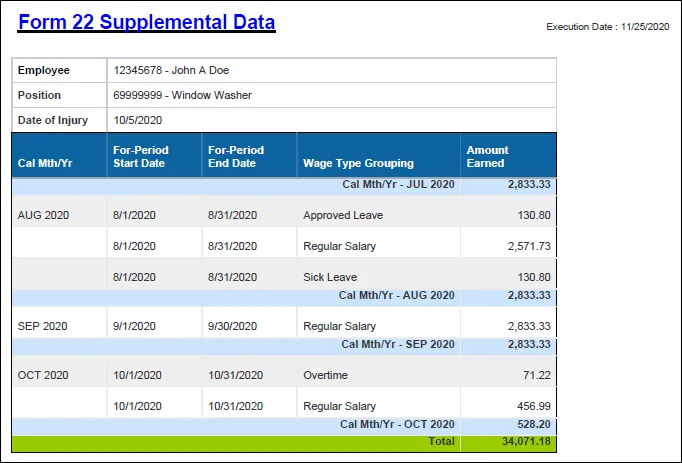Click the Execution Date text
The width and height of the screenshot is (682, 463).
[x=607, y=27]
